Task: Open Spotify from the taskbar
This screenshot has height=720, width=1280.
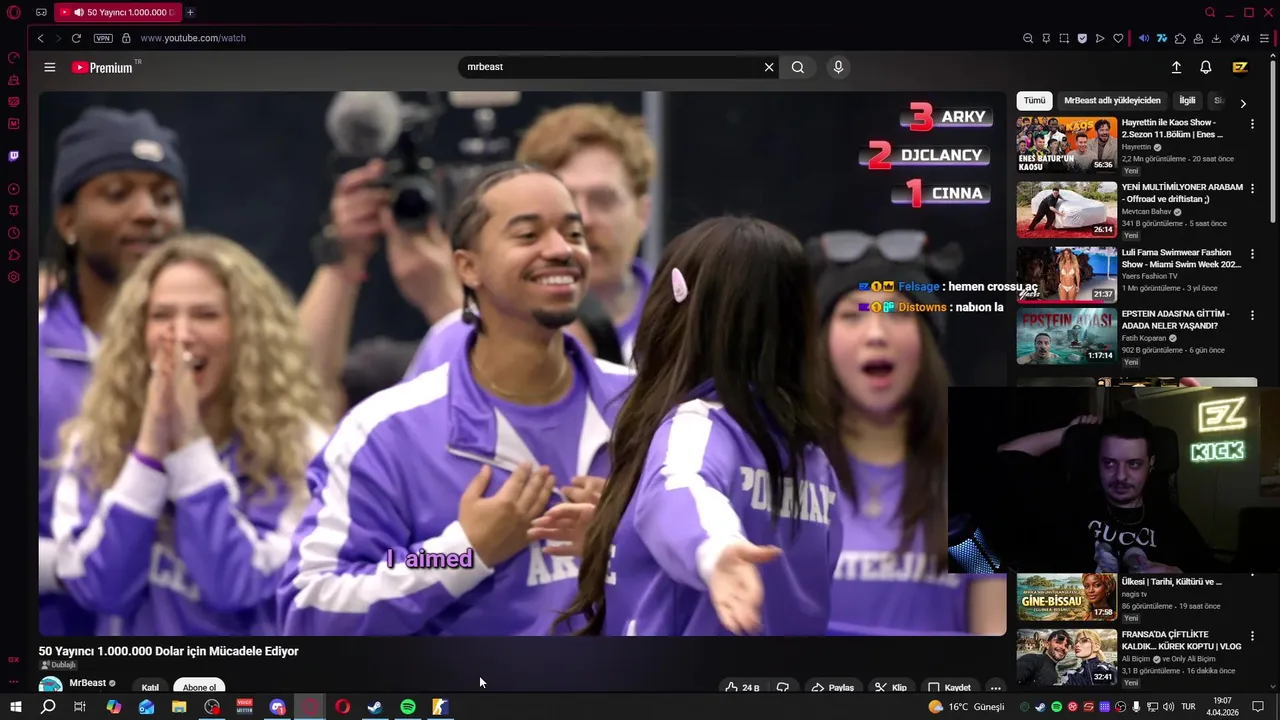Action: point(408,707)
